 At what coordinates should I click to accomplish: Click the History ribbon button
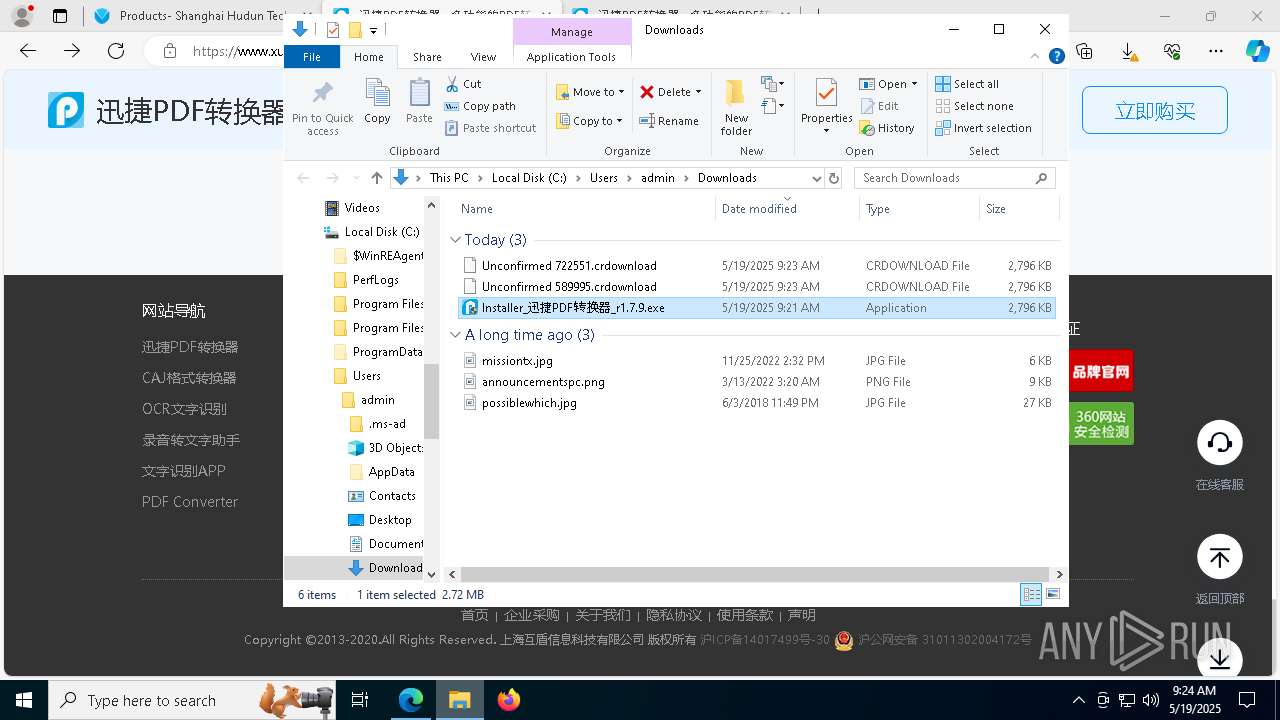pyautogui.click(x=887, y=128)
